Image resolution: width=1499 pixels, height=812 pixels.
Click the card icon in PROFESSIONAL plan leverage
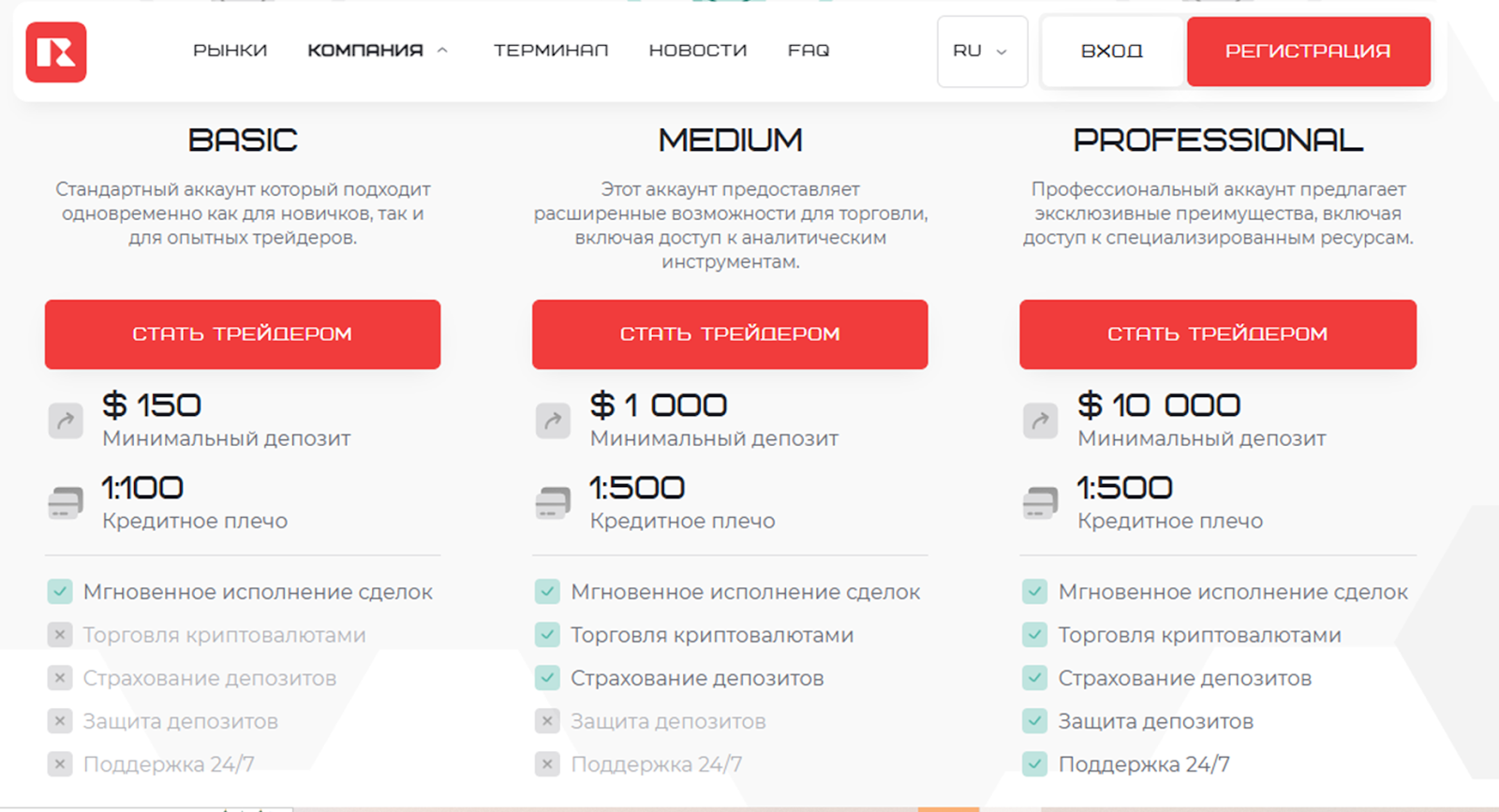click(1040, 503)
